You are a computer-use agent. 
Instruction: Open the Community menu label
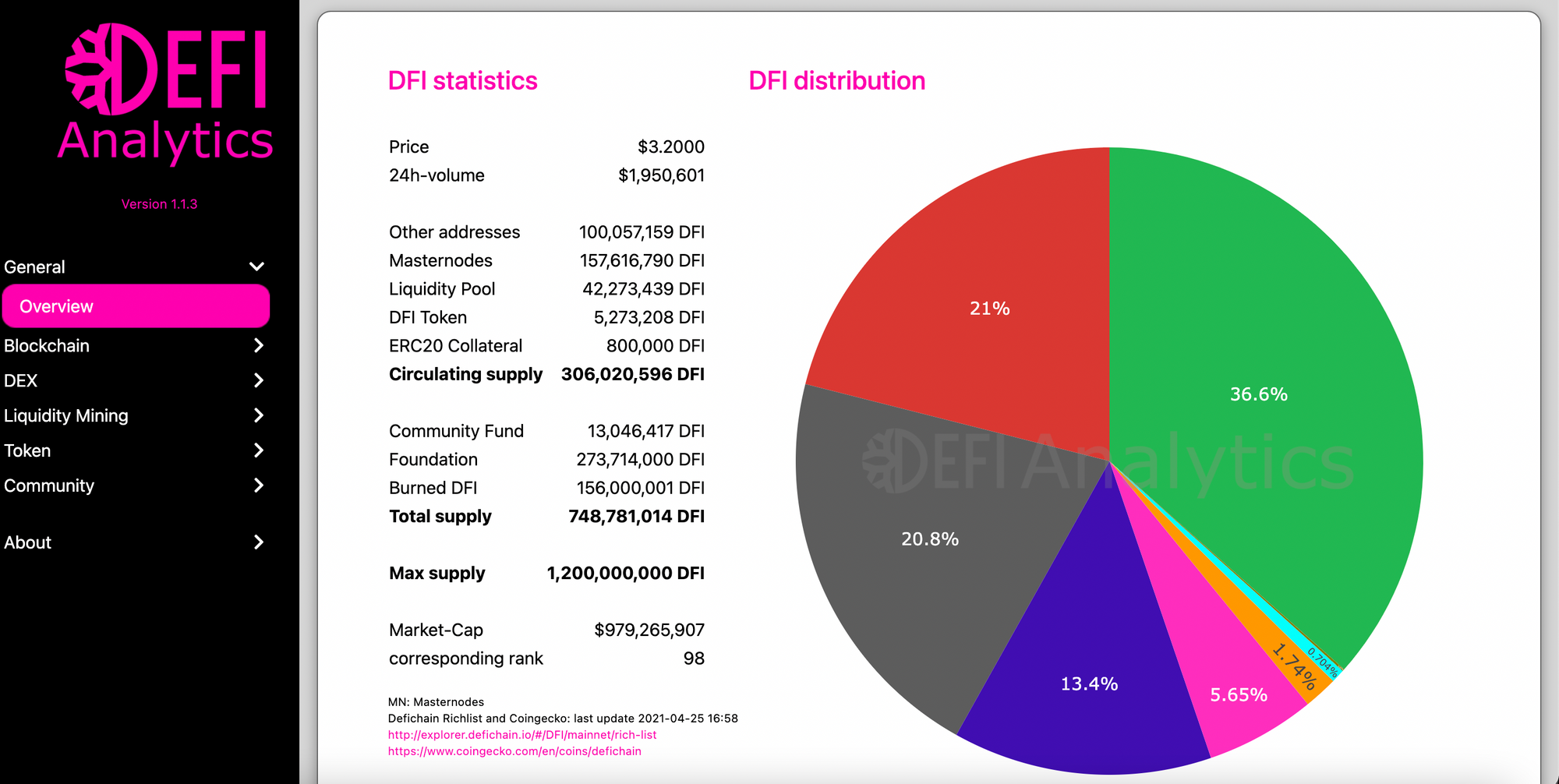coord(49,486)
